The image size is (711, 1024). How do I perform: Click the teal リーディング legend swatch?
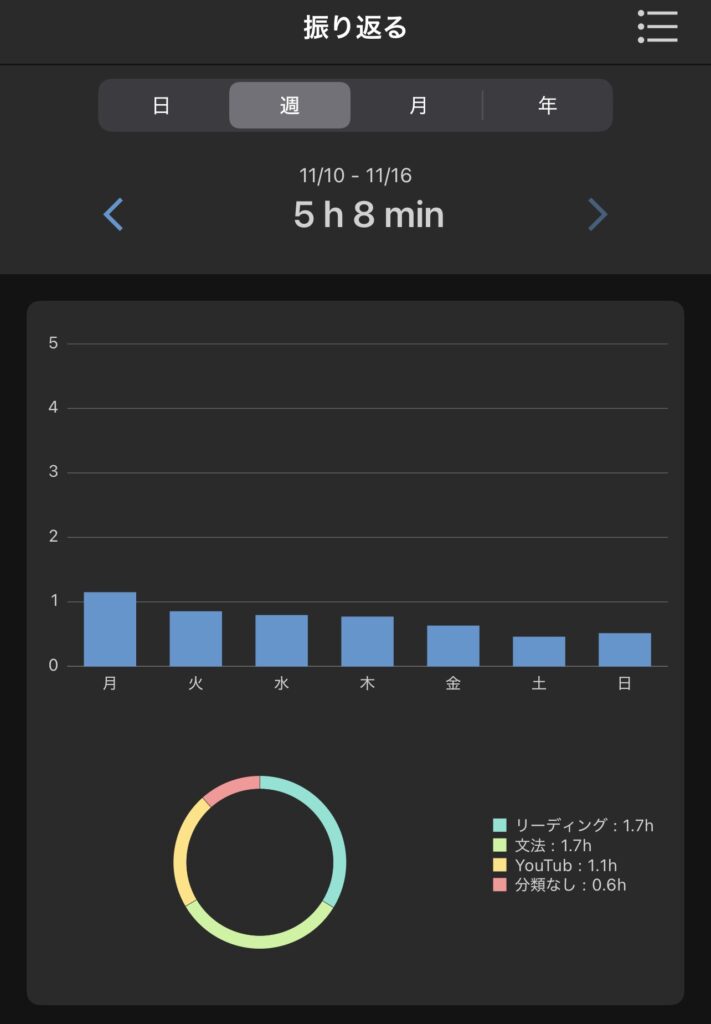pos(500,825)
